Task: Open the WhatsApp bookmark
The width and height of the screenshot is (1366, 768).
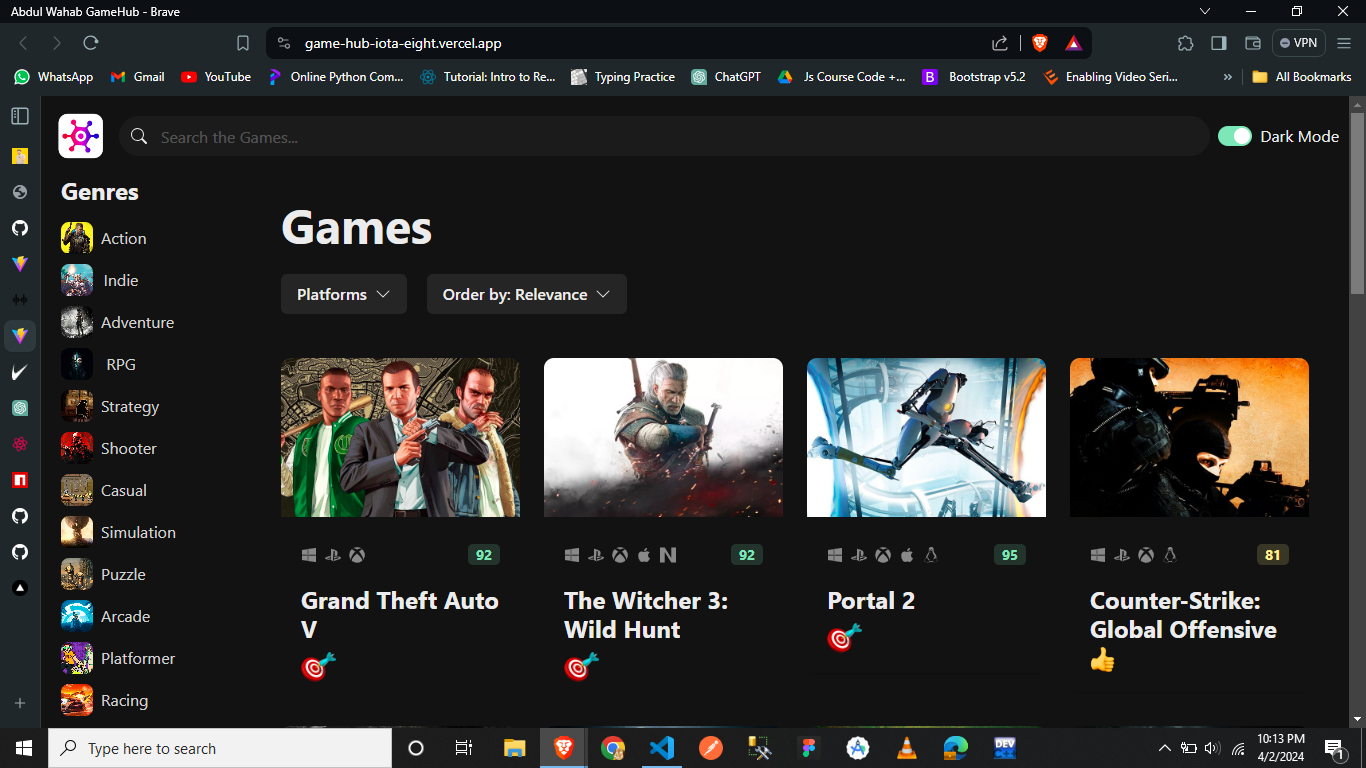Action: (x=54, y=76)
